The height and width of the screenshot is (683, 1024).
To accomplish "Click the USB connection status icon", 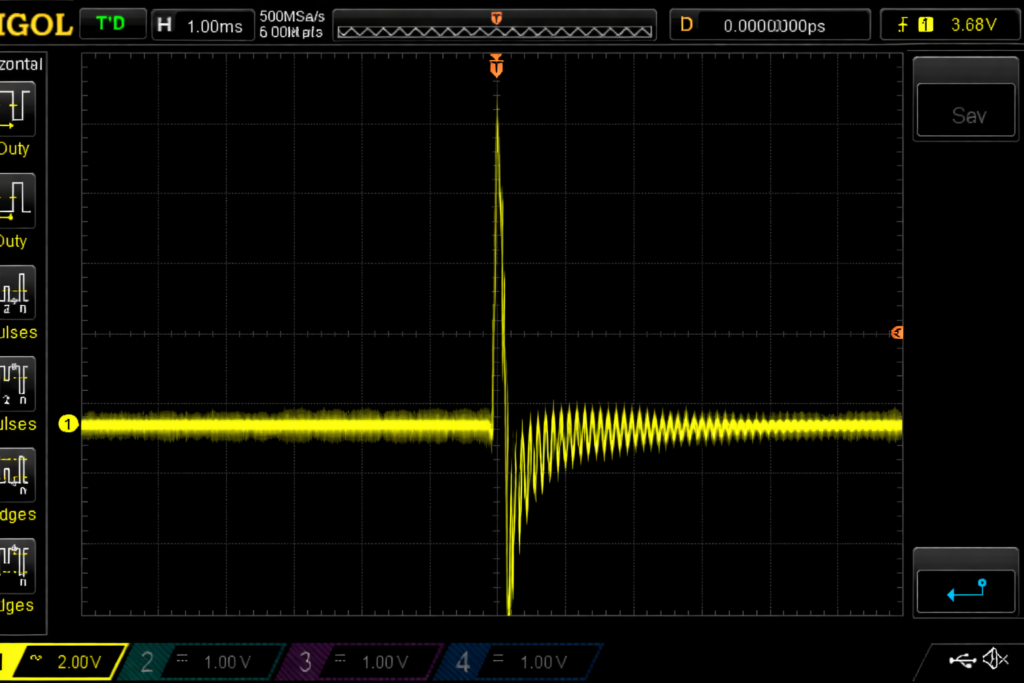I will click(963, 659).
